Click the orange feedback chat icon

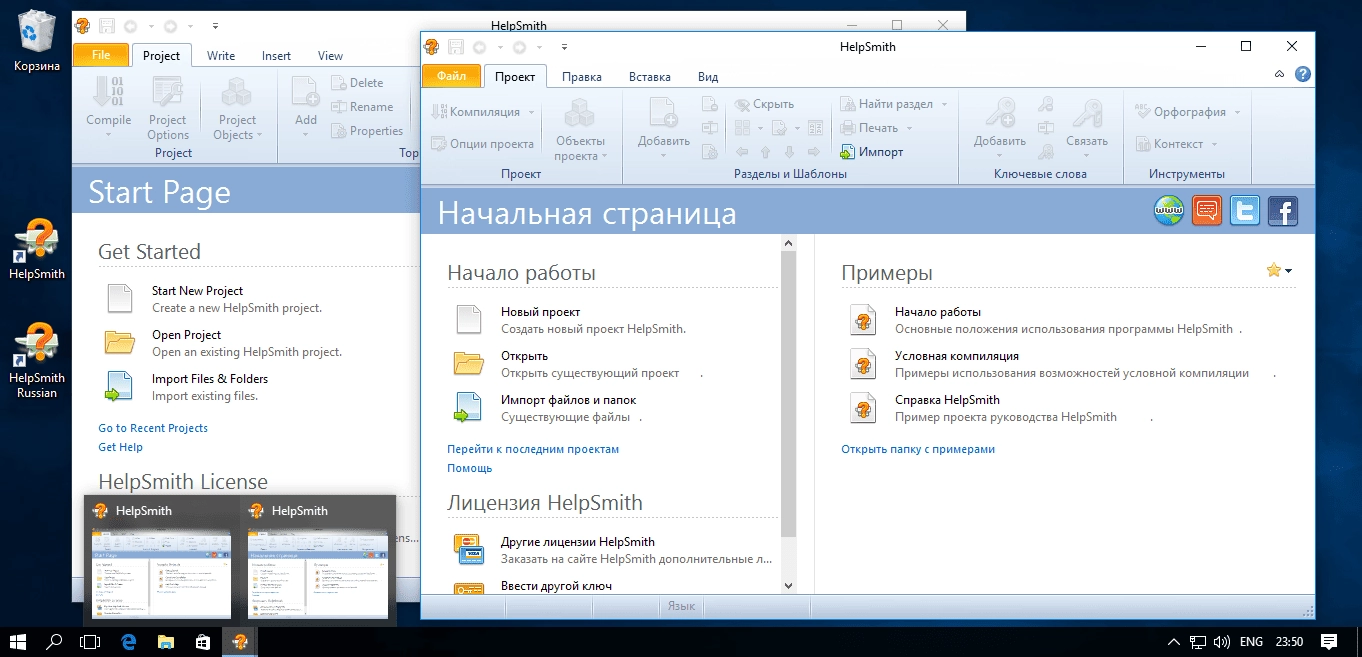(1207, 211)
